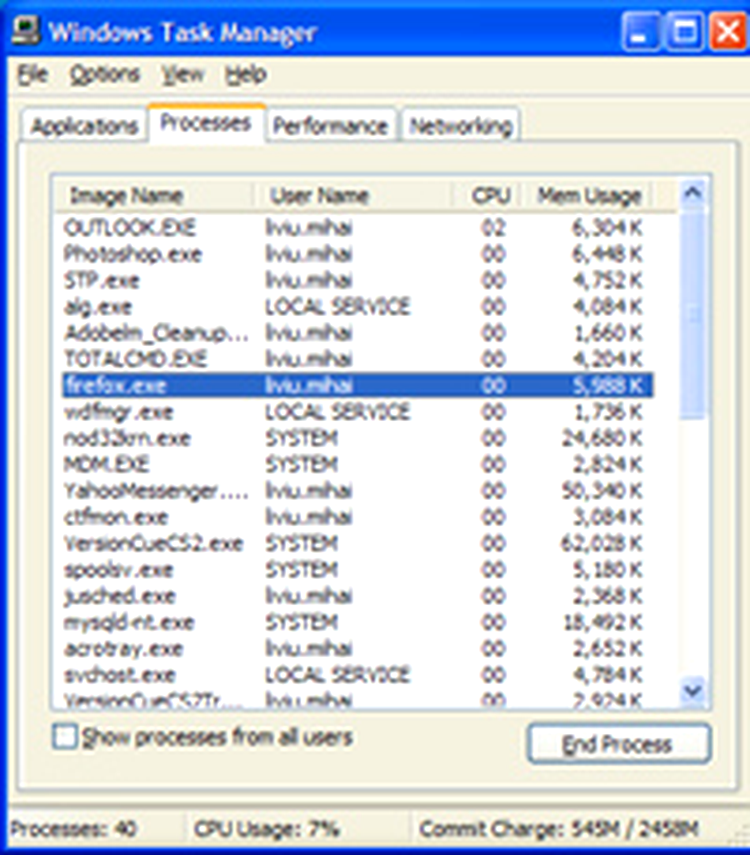This screenshot has width=750, height=855.
Task: Sort by Image Name column header
Action: 153,195
